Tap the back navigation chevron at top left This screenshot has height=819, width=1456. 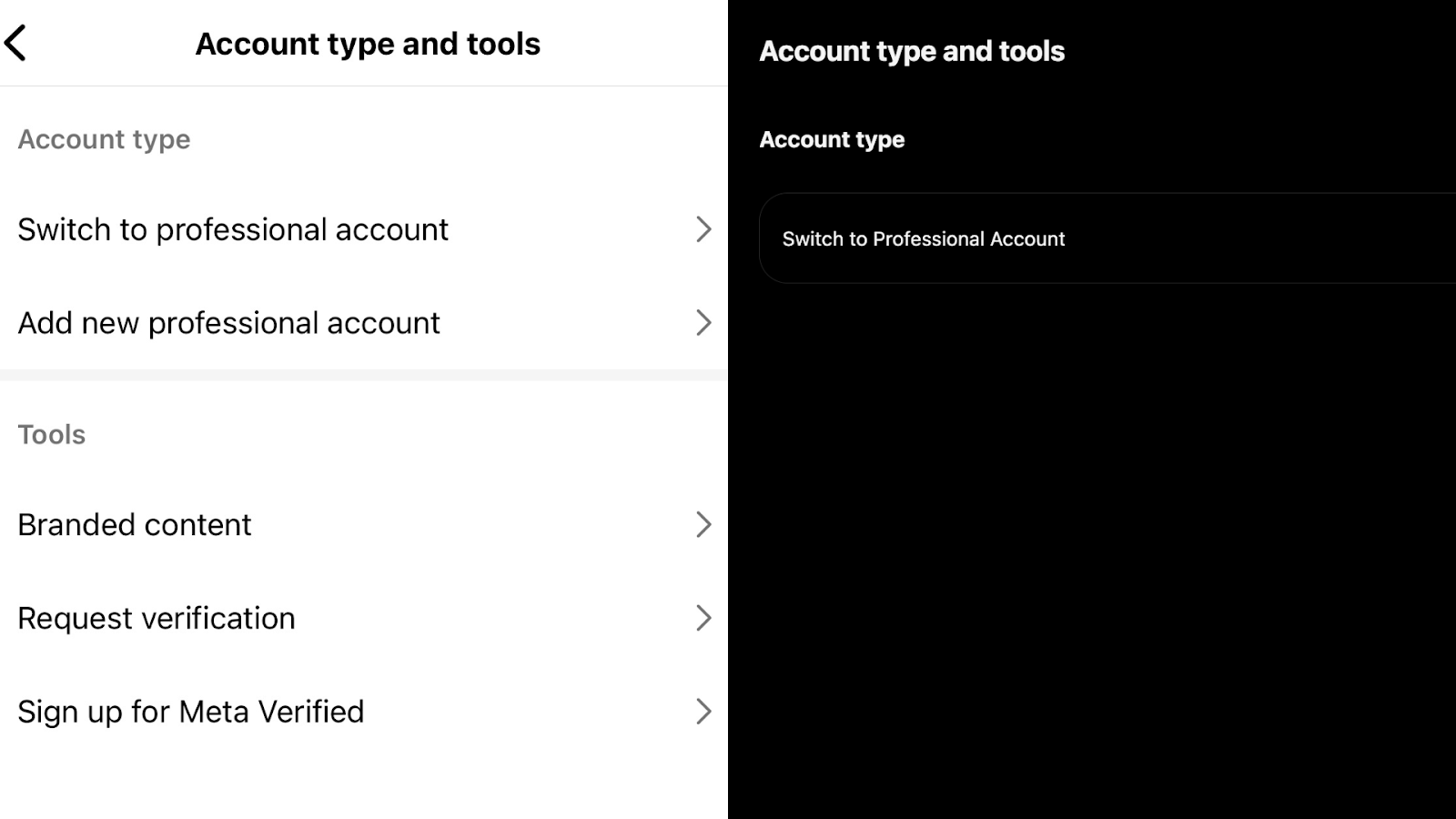tap(15, 42)
